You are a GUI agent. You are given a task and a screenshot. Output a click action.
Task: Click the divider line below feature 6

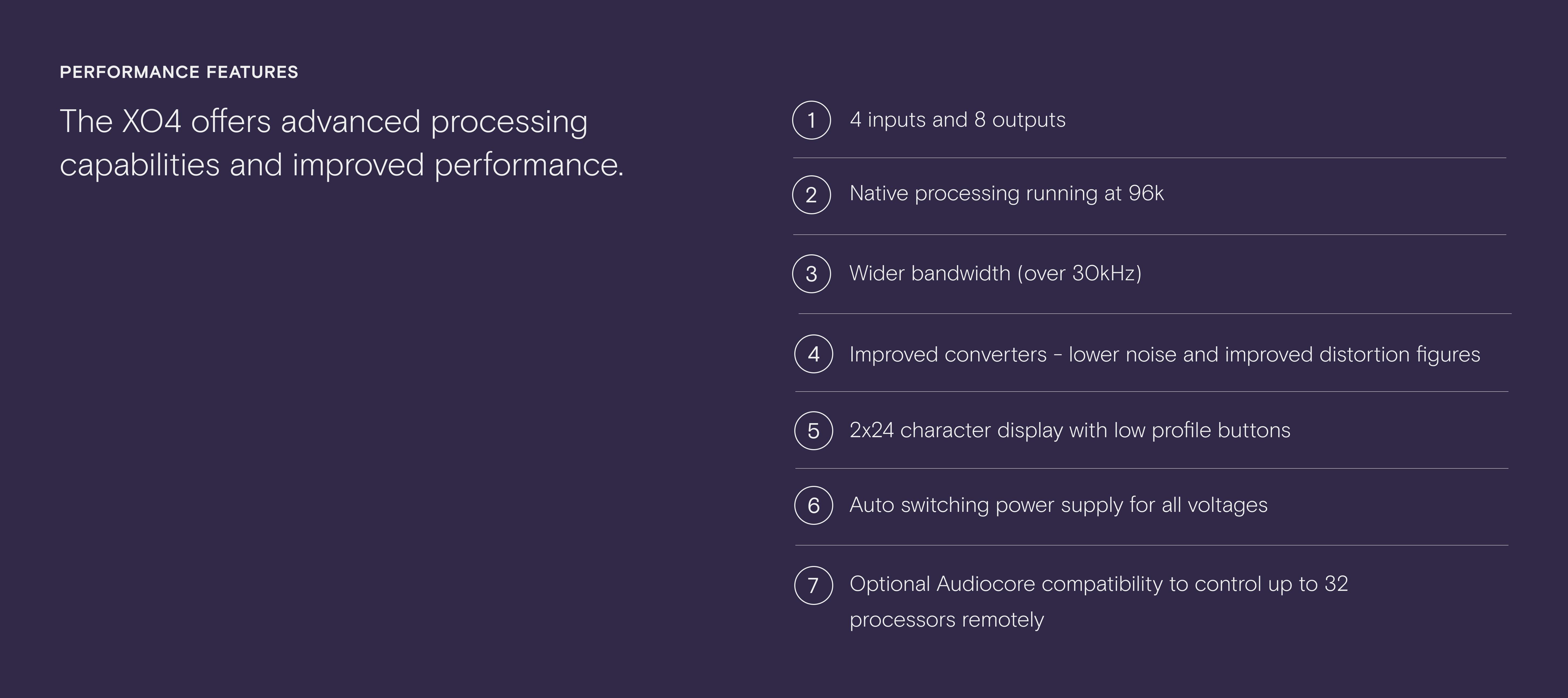(1152, 545)
